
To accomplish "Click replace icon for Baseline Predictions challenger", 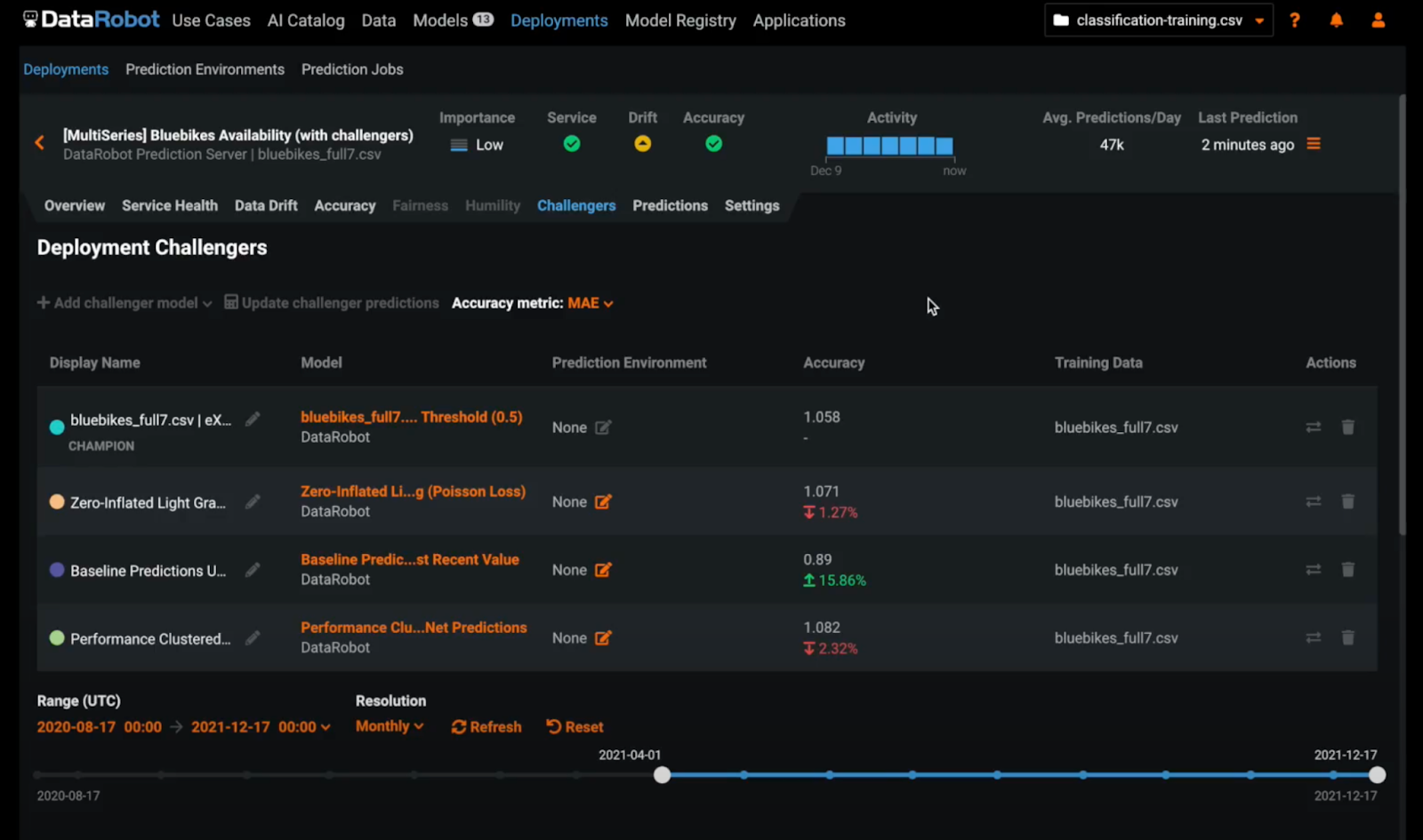I will pos(1313,570).
